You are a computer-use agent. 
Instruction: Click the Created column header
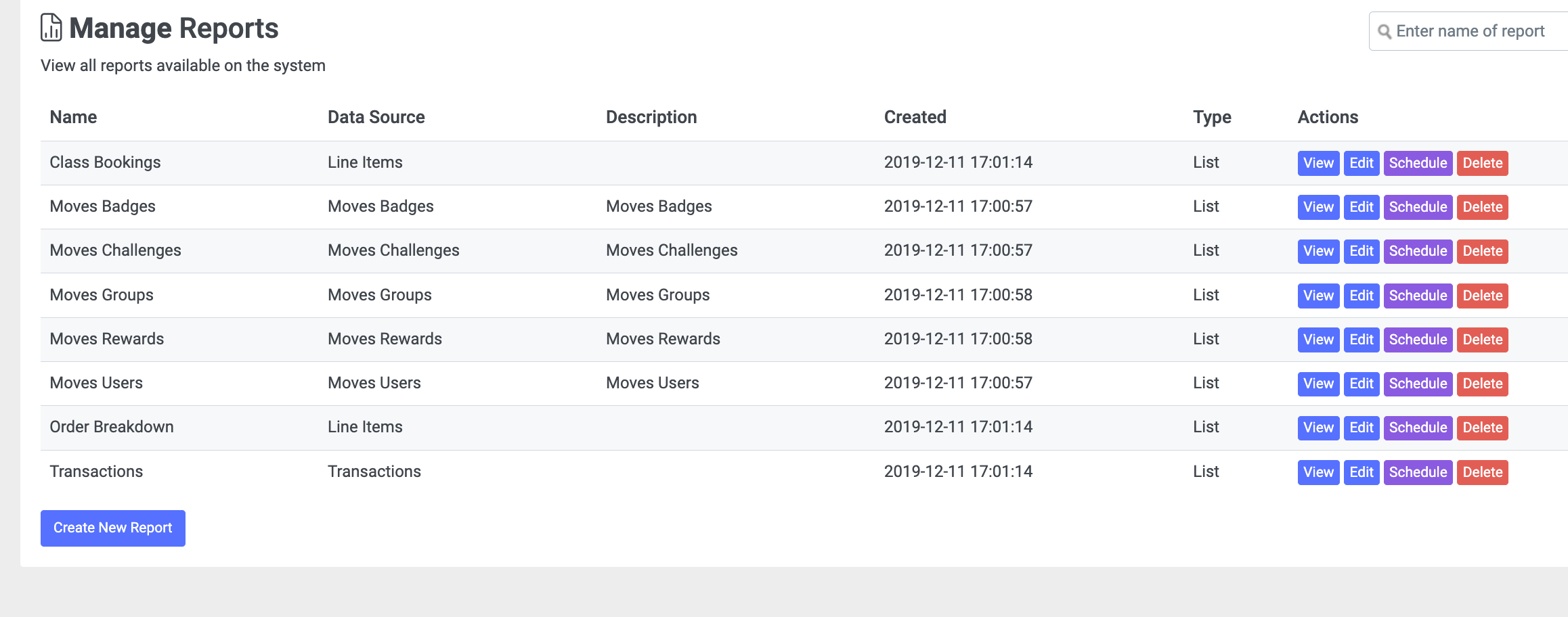[915, 117]
